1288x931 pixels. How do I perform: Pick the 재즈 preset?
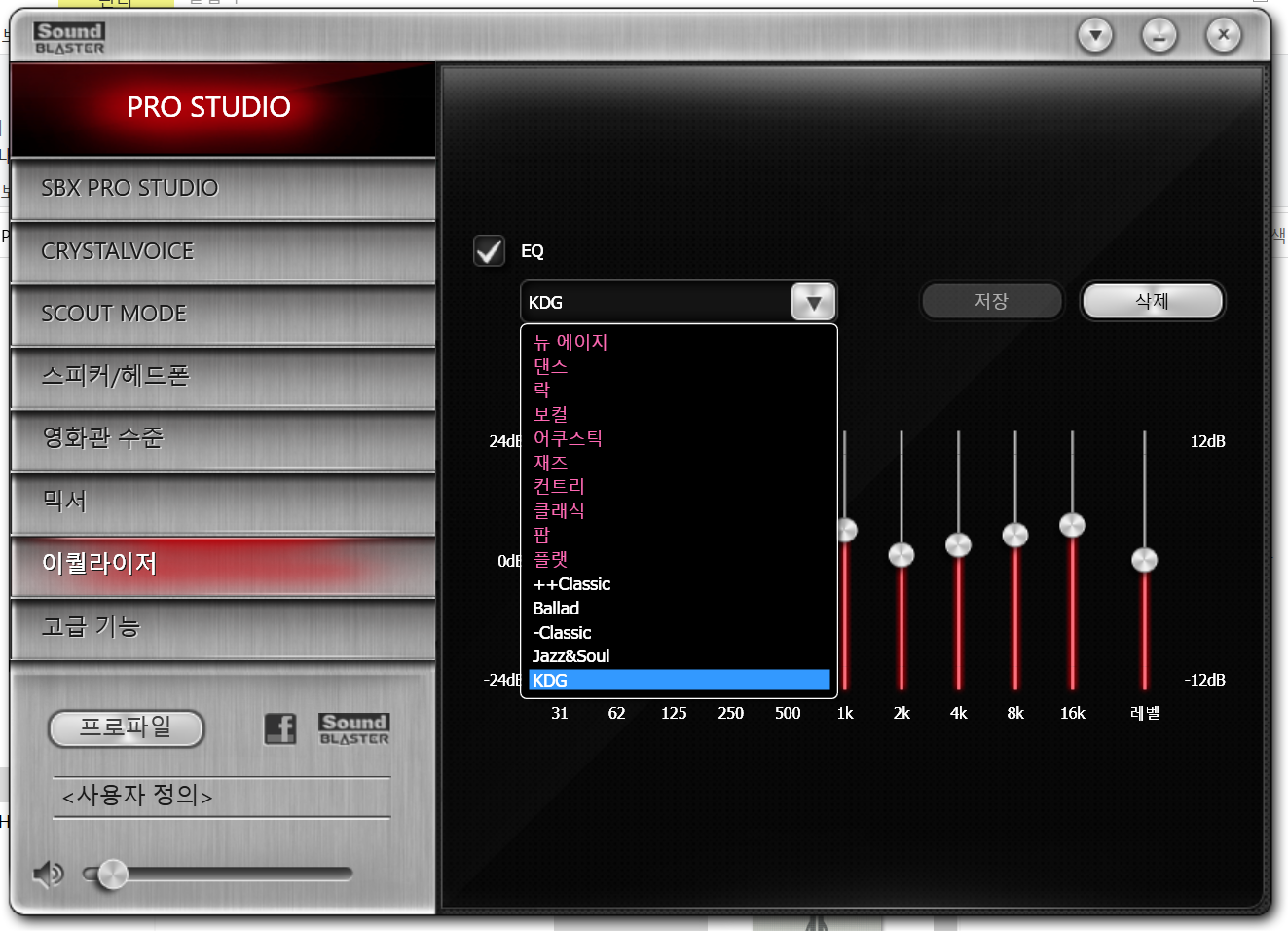(679, 463)
